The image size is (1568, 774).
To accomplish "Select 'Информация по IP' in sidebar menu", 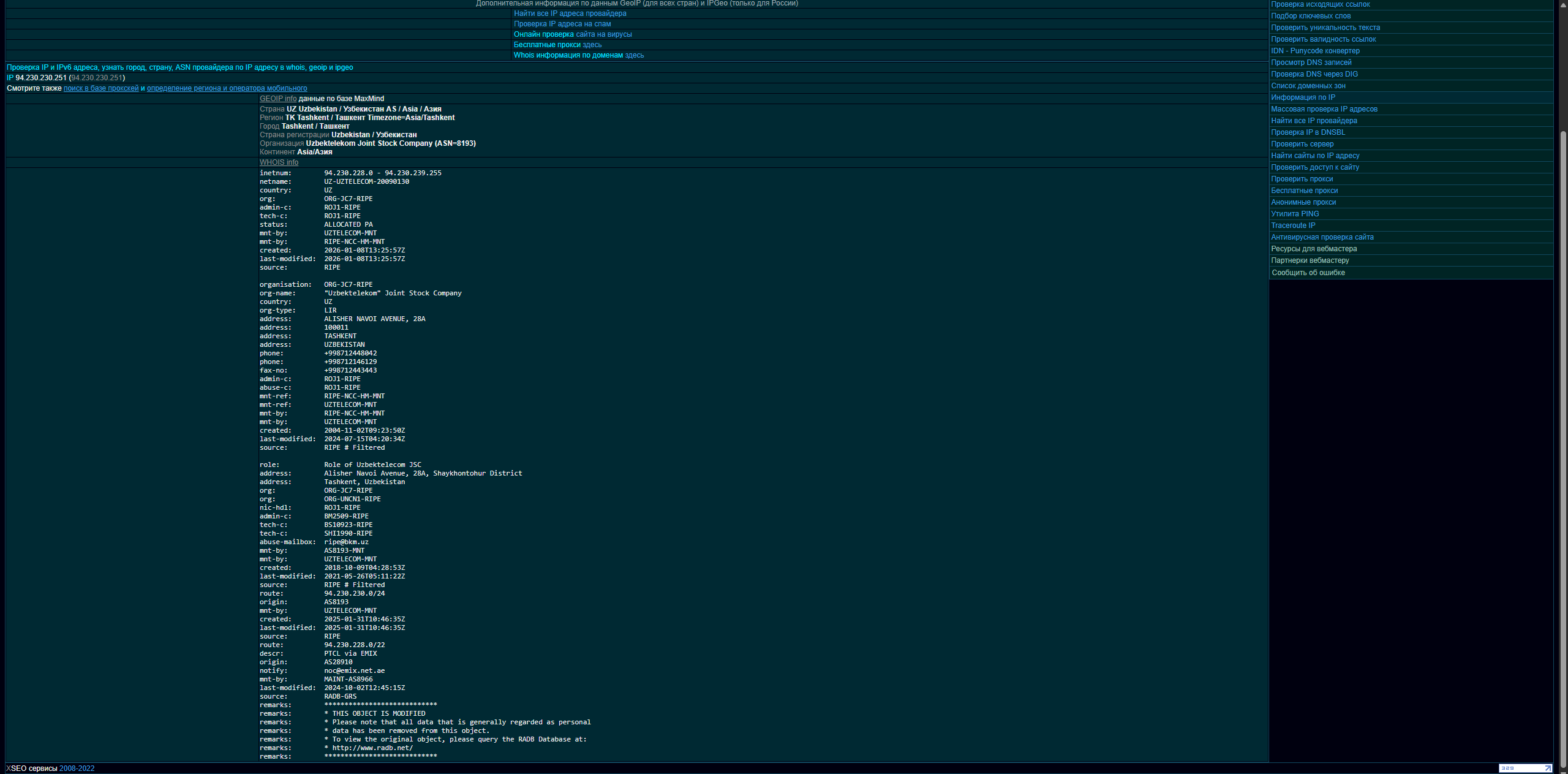I will tap(1303, 97).
